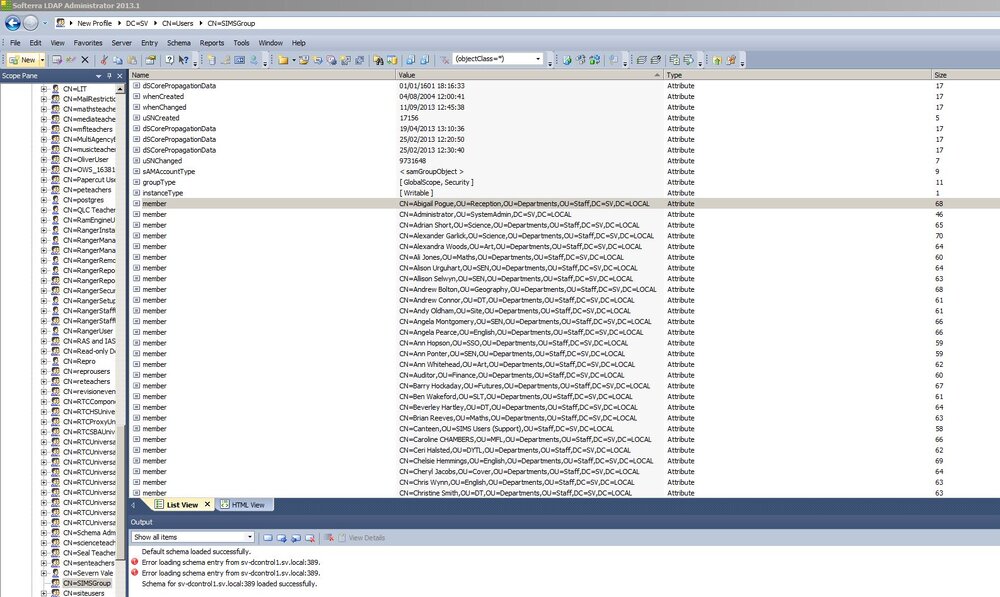Sort by the Value column header

pos(530,75)
